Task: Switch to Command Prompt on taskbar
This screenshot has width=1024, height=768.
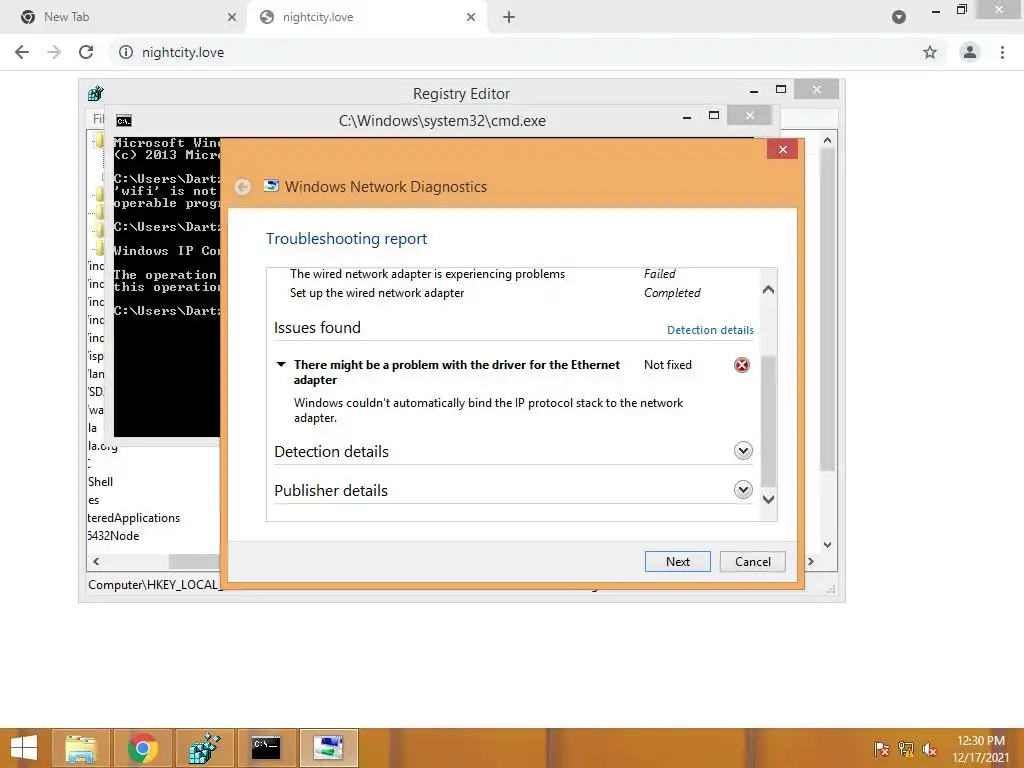Action: click(266, 748)
